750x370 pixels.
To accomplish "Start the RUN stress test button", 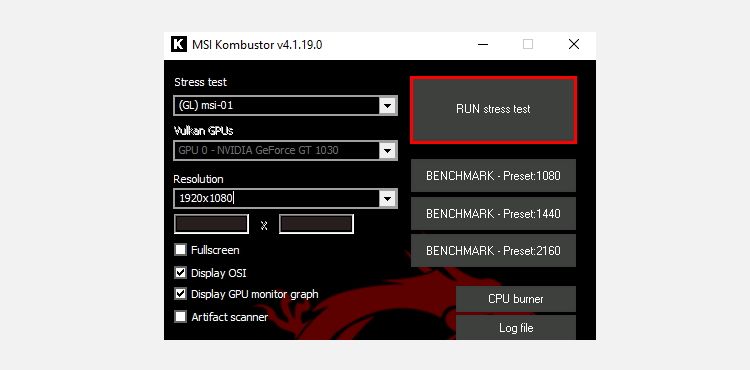I will [x=493, y=109].
